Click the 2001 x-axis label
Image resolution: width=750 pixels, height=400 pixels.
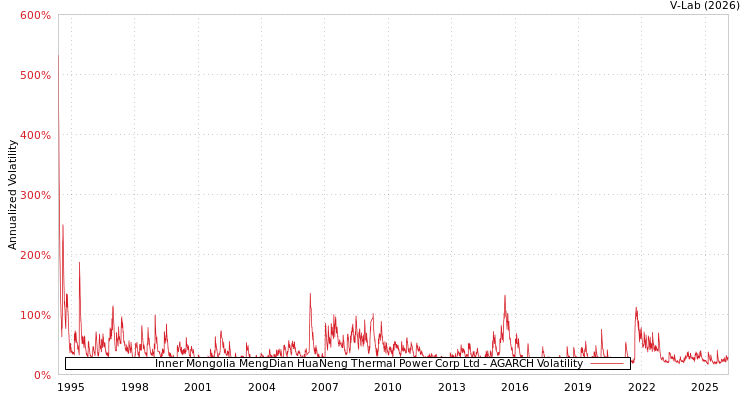pyautogui.click(x=198, y=387)
